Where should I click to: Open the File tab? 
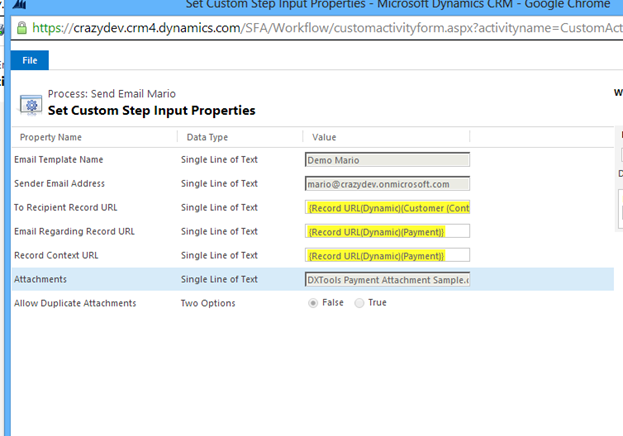coord(29,61)
